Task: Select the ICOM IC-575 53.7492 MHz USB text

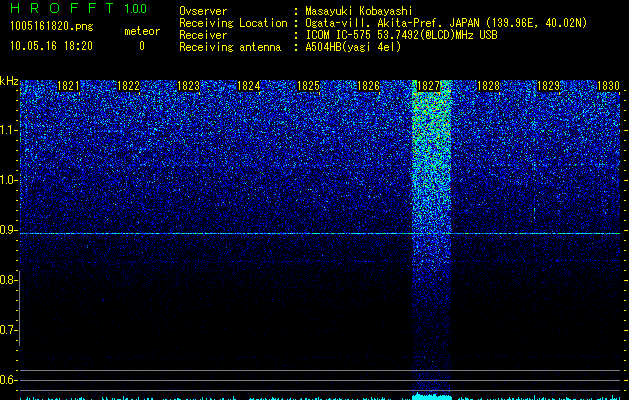Action: [401, 35]
